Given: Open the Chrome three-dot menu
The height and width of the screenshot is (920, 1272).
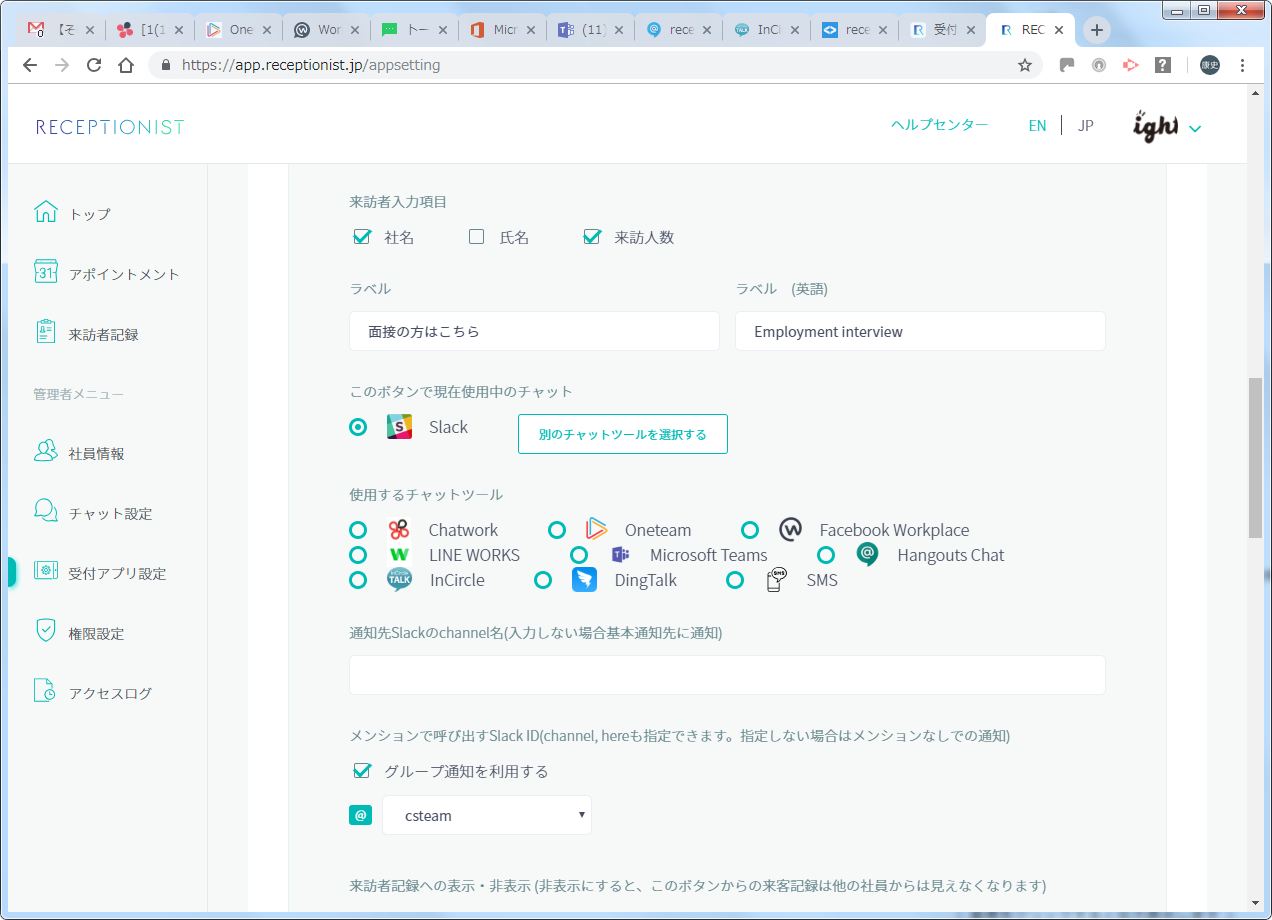Looking at the screenshot, I should pos(1242,65).
